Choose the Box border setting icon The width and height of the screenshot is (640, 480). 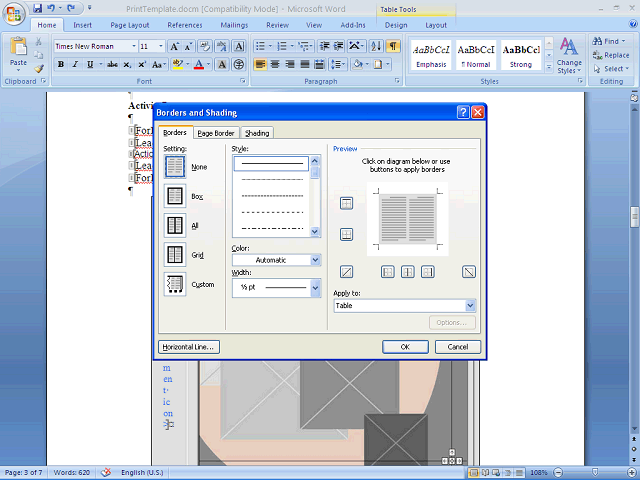click(175, 196)
